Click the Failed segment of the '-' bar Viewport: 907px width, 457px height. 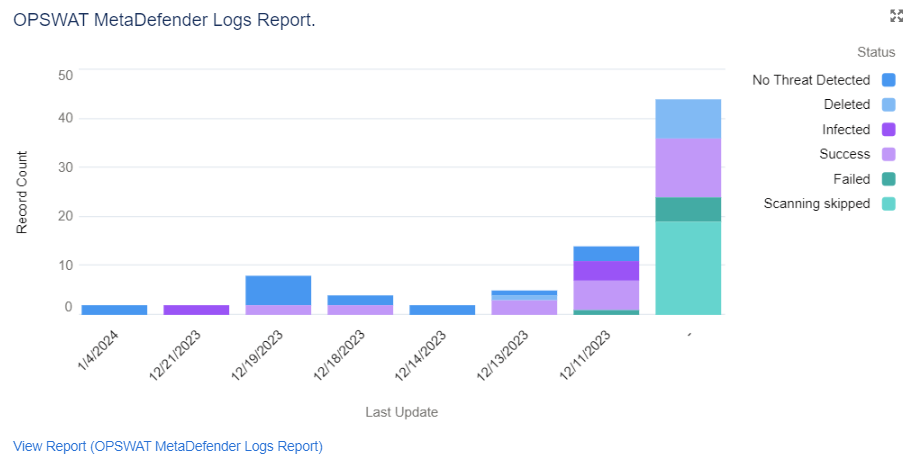[x=688, y=209]
